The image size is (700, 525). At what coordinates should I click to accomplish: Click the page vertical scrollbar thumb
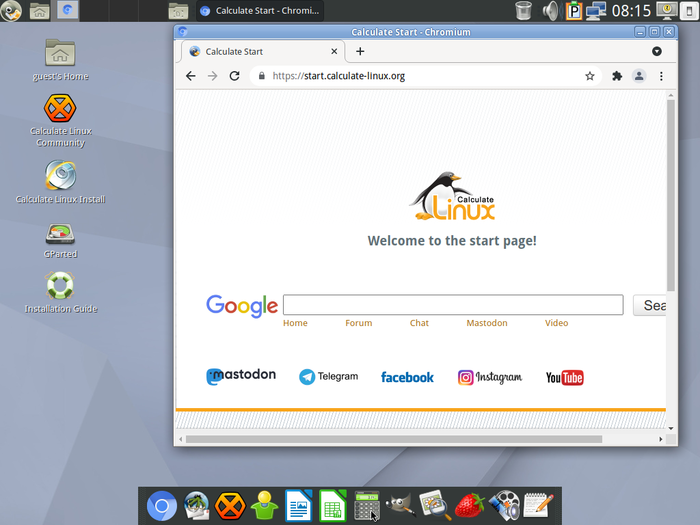coord(671,195)
